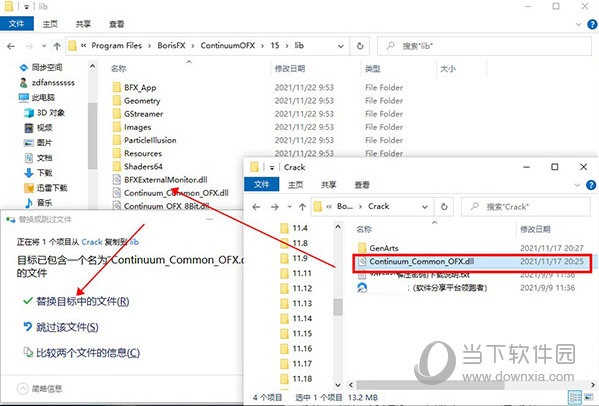Click the Crack horizontal scrollbar
Viewport: 599px width, 406px height.
point(430,385)
